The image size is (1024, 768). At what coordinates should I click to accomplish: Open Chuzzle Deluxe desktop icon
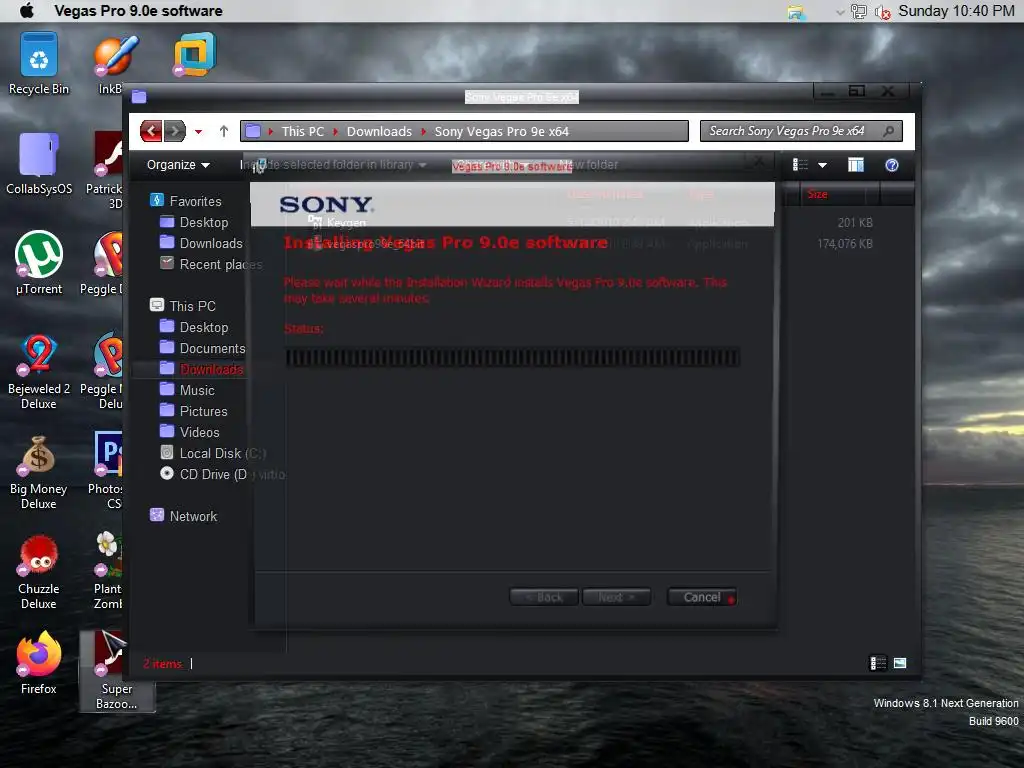(x=39, y=571)
